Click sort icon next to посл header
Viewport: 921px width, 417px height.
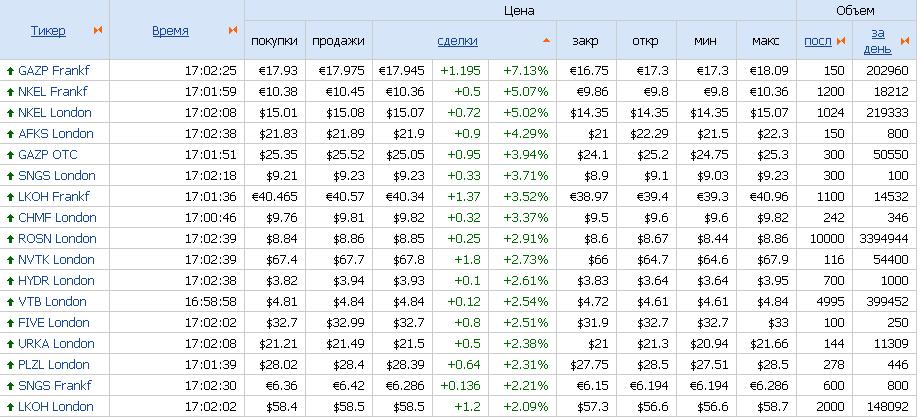click(x=840, y=41)
